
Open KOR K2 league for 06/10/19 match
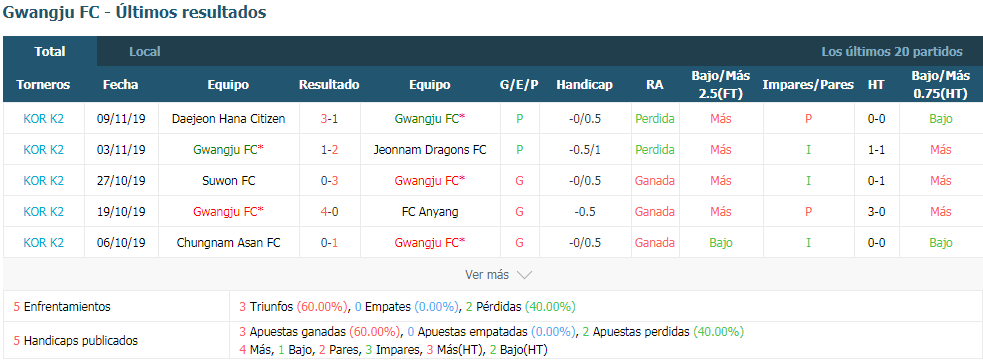click(43, 243)
